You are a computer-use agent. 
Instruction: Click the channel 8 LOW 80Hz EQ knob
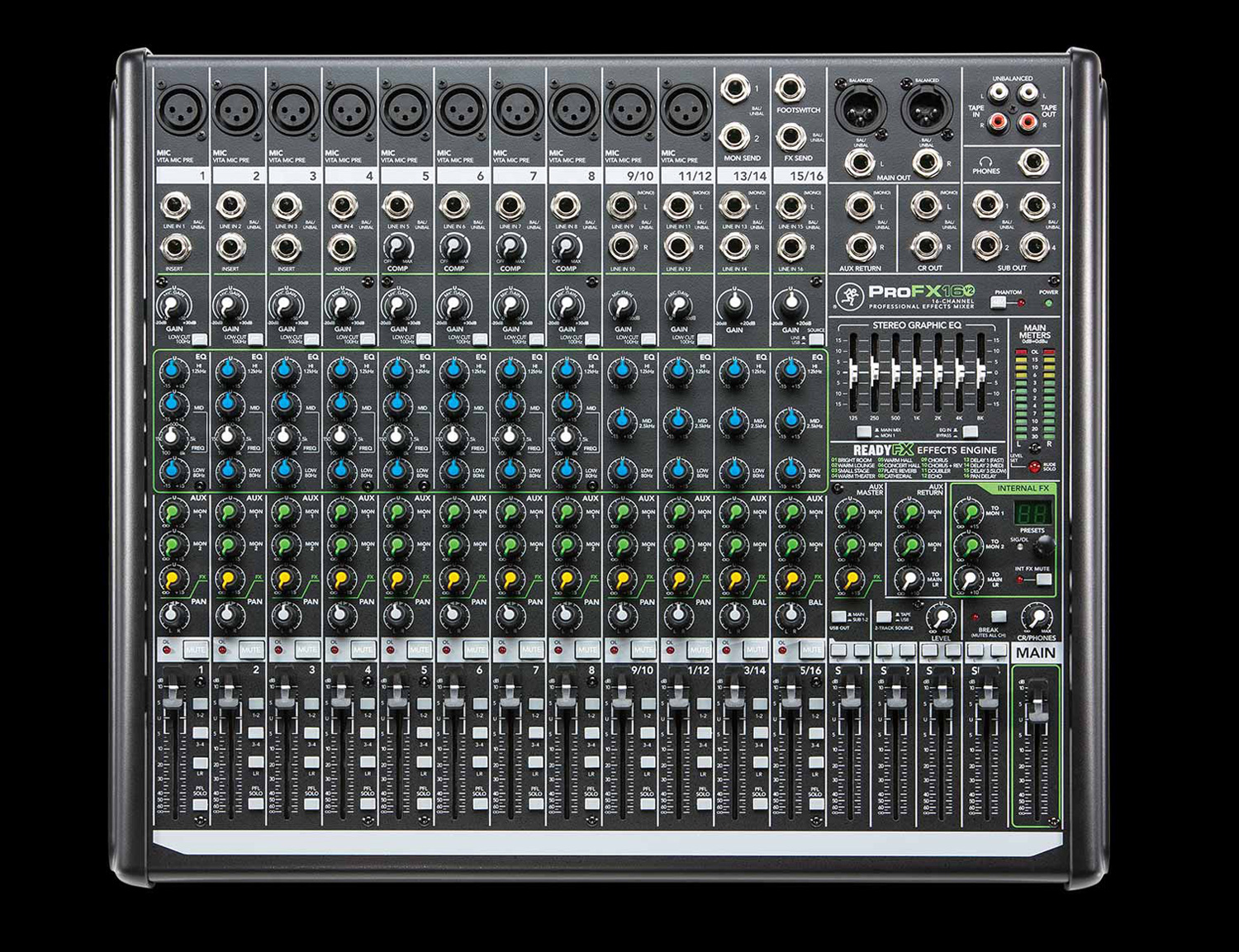(x=566, y=471)
